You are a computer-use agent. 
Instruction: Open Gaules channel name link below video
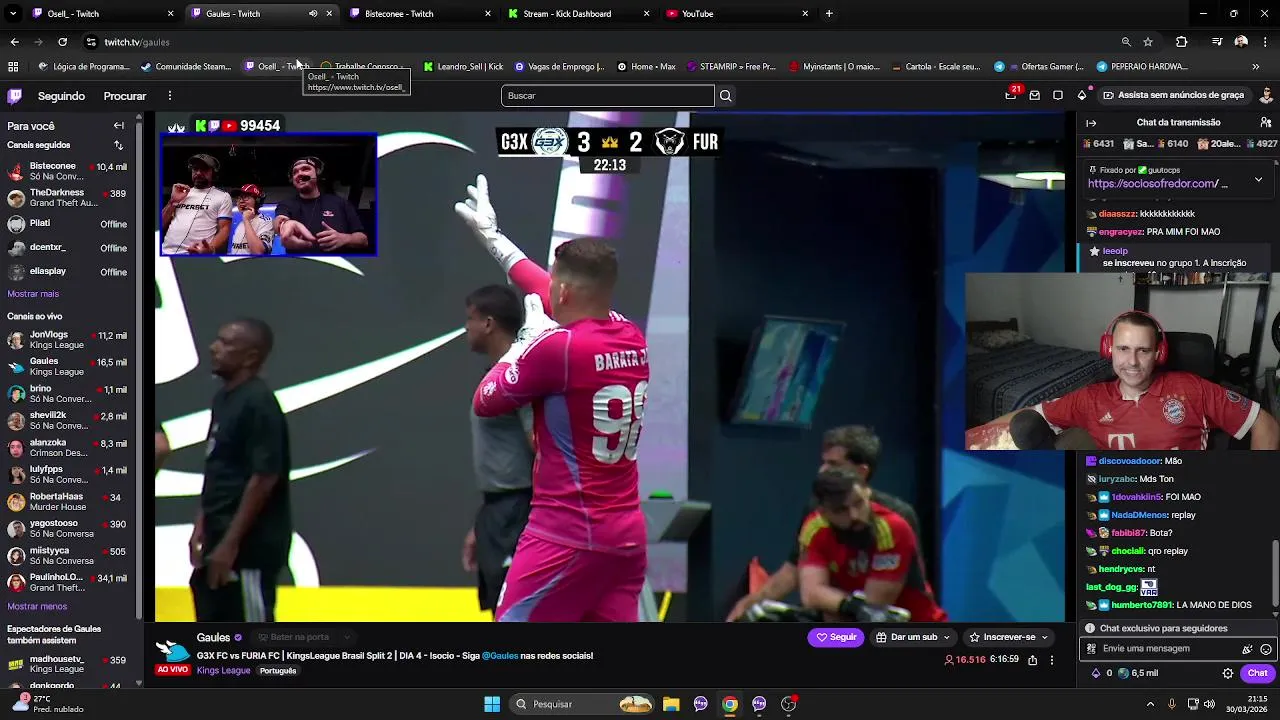(213, 637)
